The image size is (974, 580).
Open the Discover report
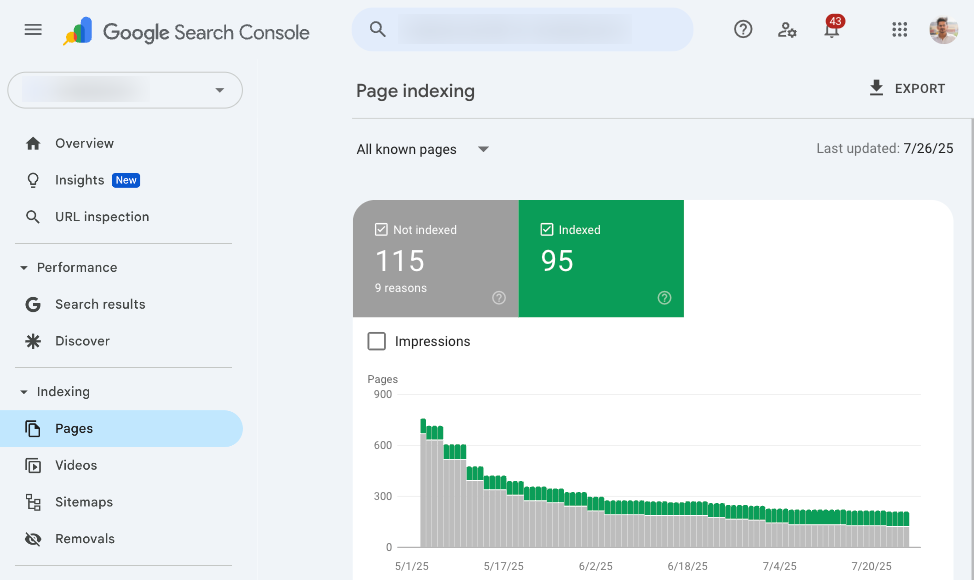[x=83, y=341]
